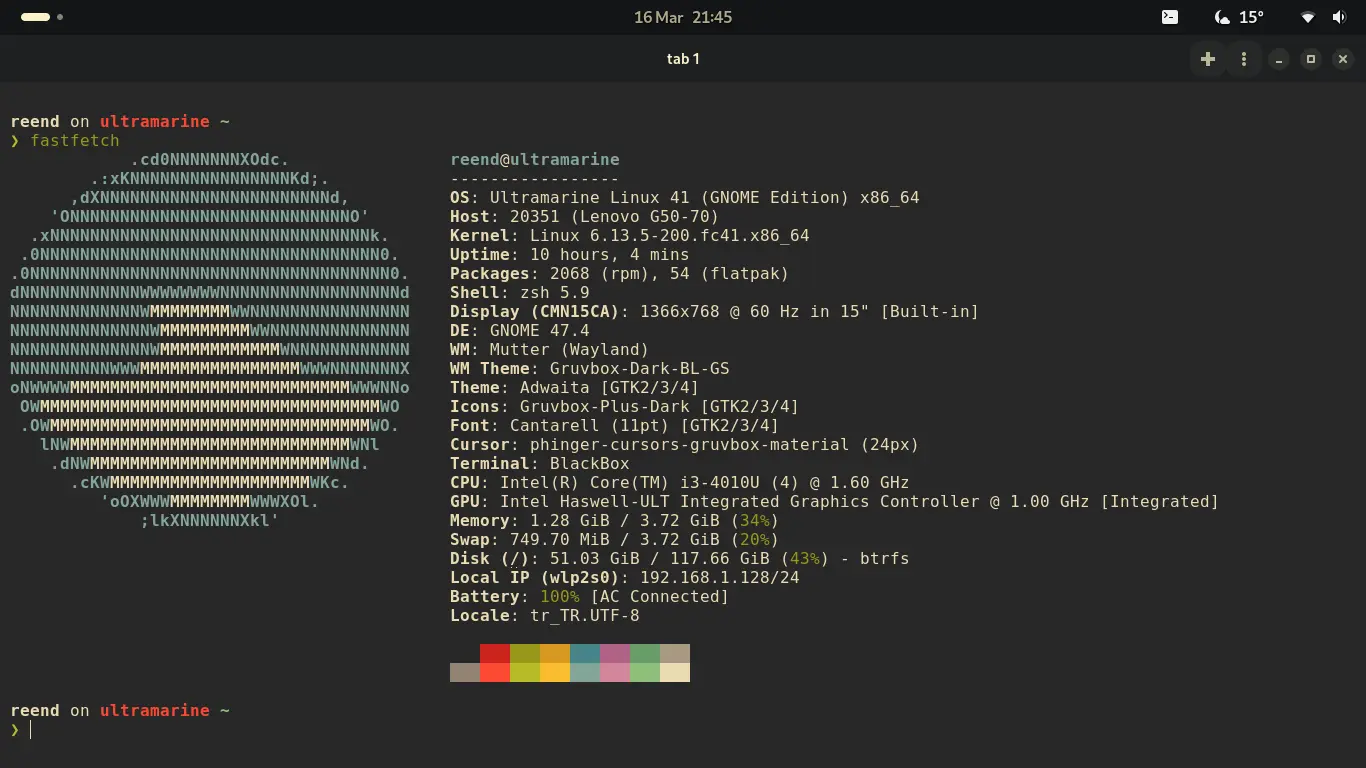
Task: Click the 'Memory: 1.28 GiB / 3.72 GiB' line
Action: (x=615, y=521)
